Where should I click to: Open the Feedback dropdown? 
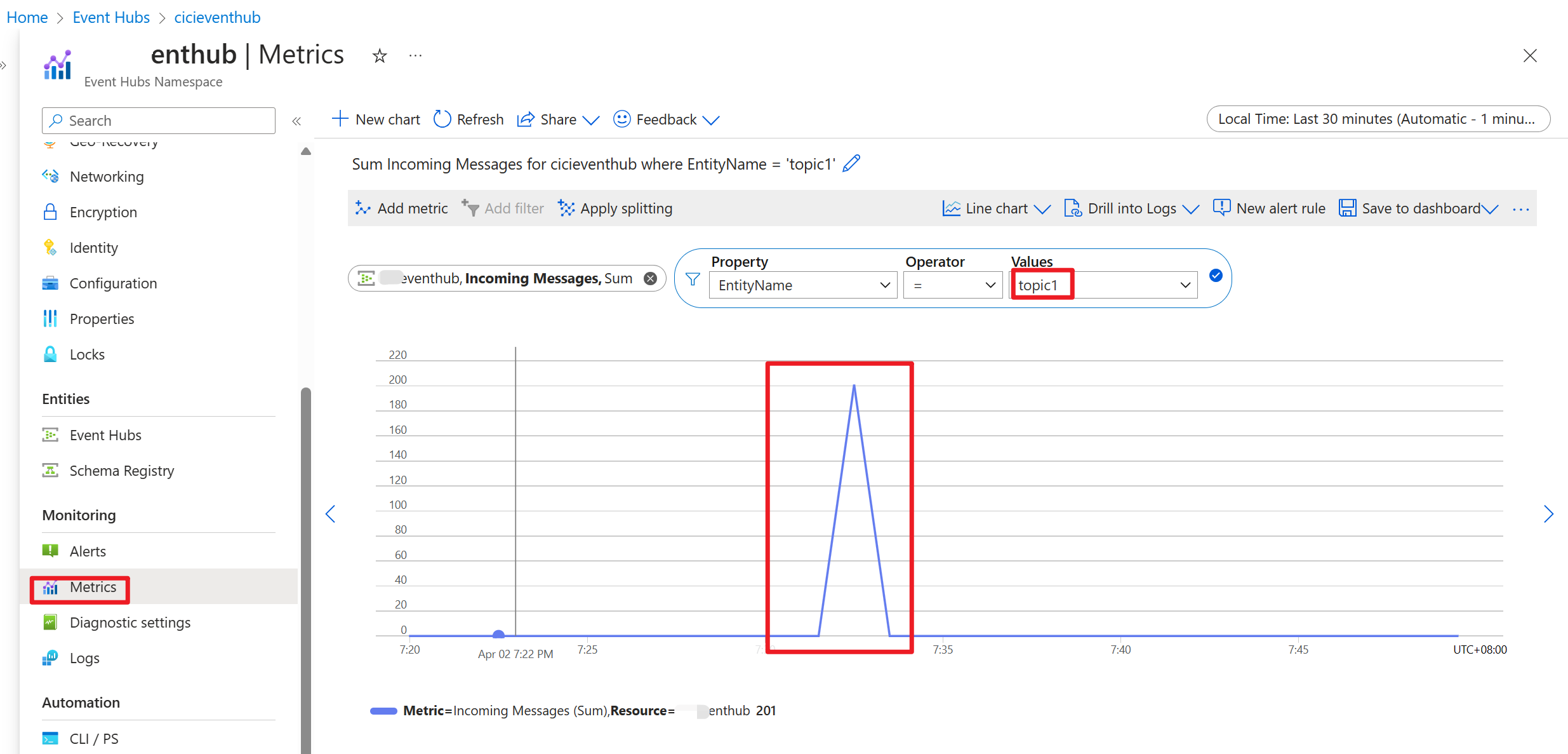coord(666,119)
